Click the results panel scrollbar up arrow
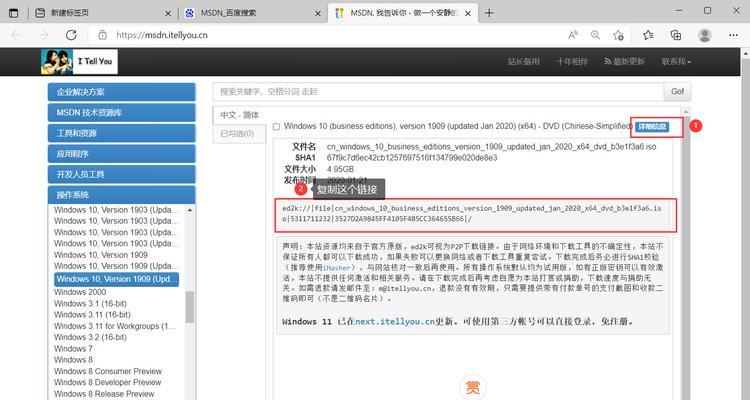The image size is (750, 400). (686, 111)
